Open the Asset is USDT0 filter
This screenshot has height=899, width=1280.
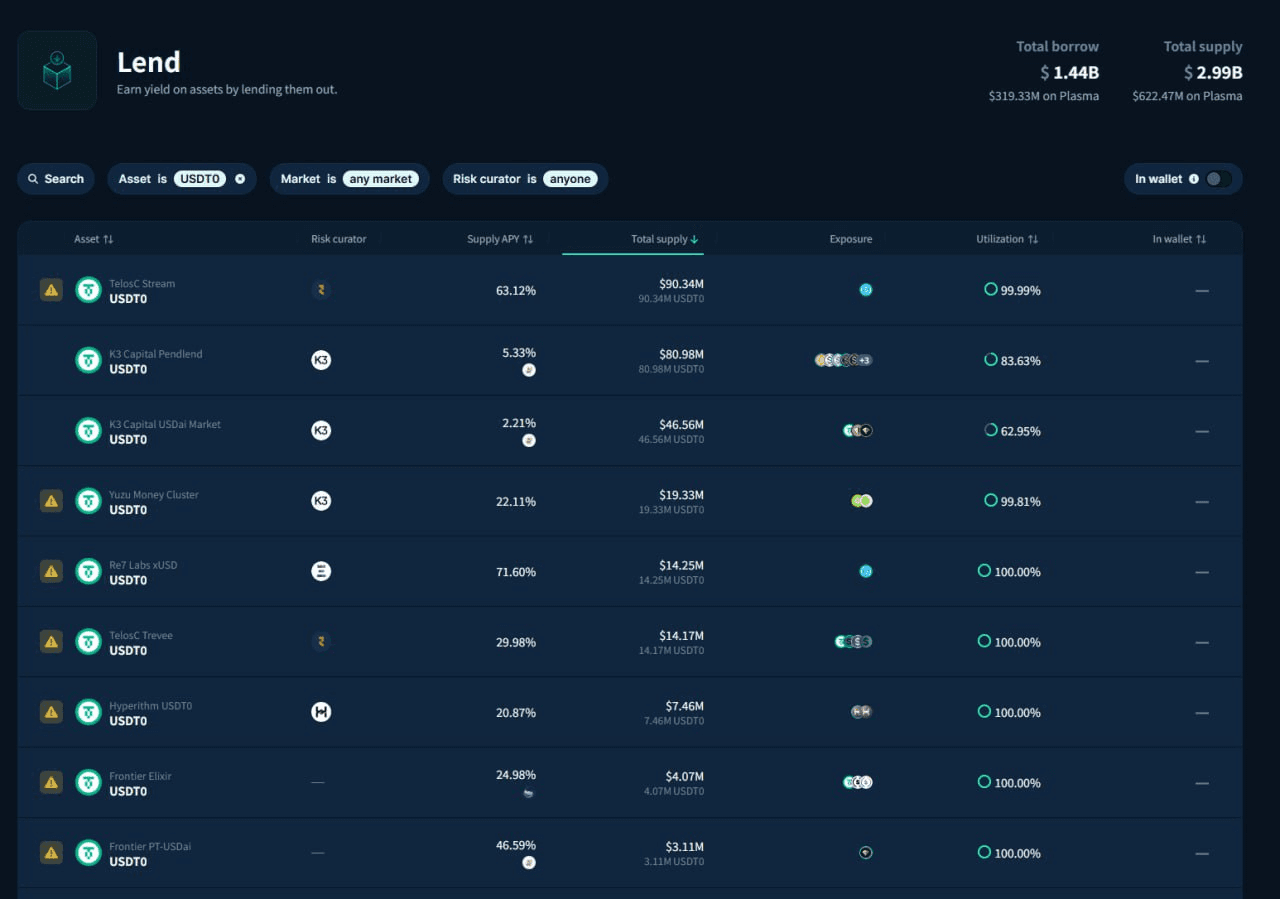[170, 179]
